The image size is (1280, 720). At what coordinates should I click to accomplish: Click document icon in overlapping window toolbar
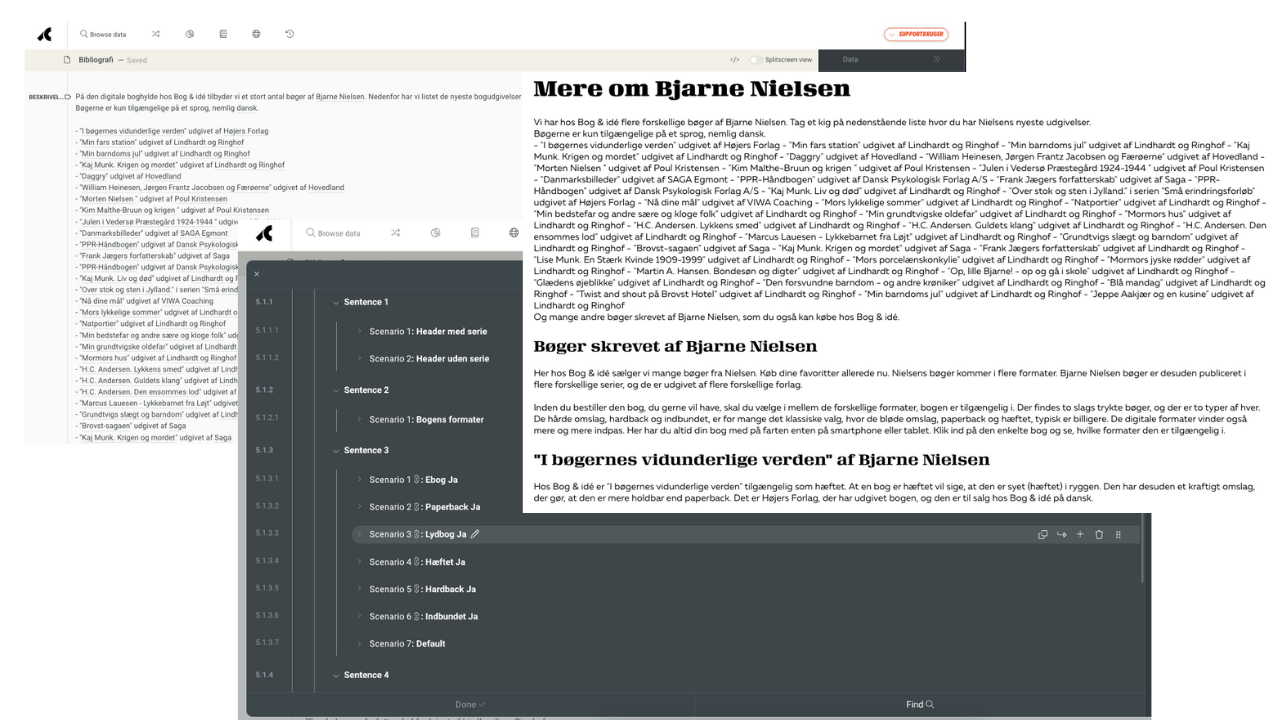click(475, 233)
